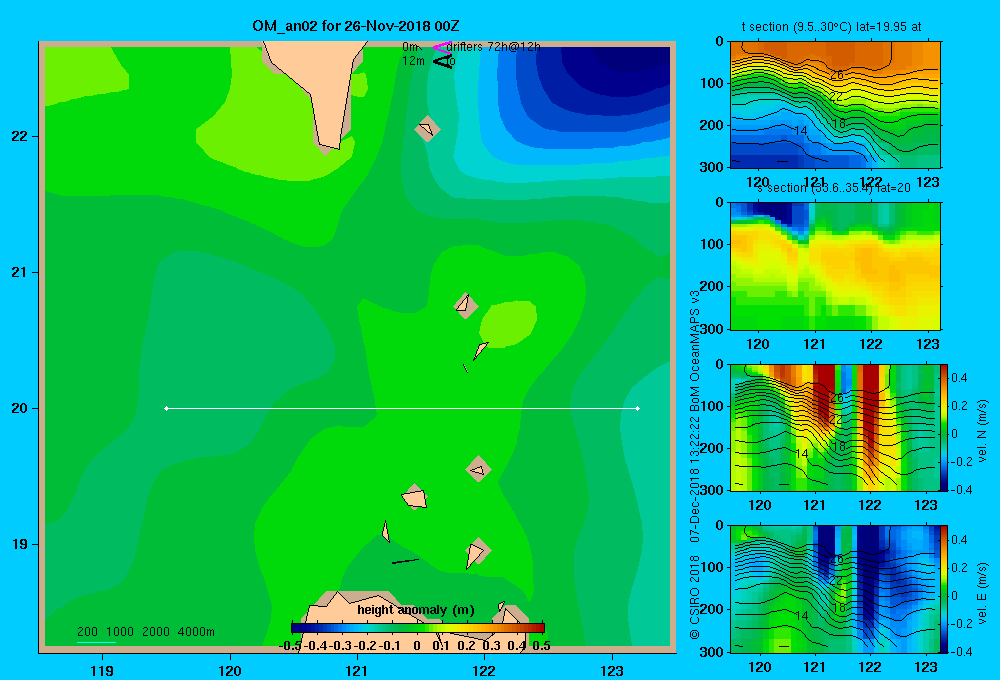
Task: Click the vel. E colorbar strip
Action: click(944, 588)
